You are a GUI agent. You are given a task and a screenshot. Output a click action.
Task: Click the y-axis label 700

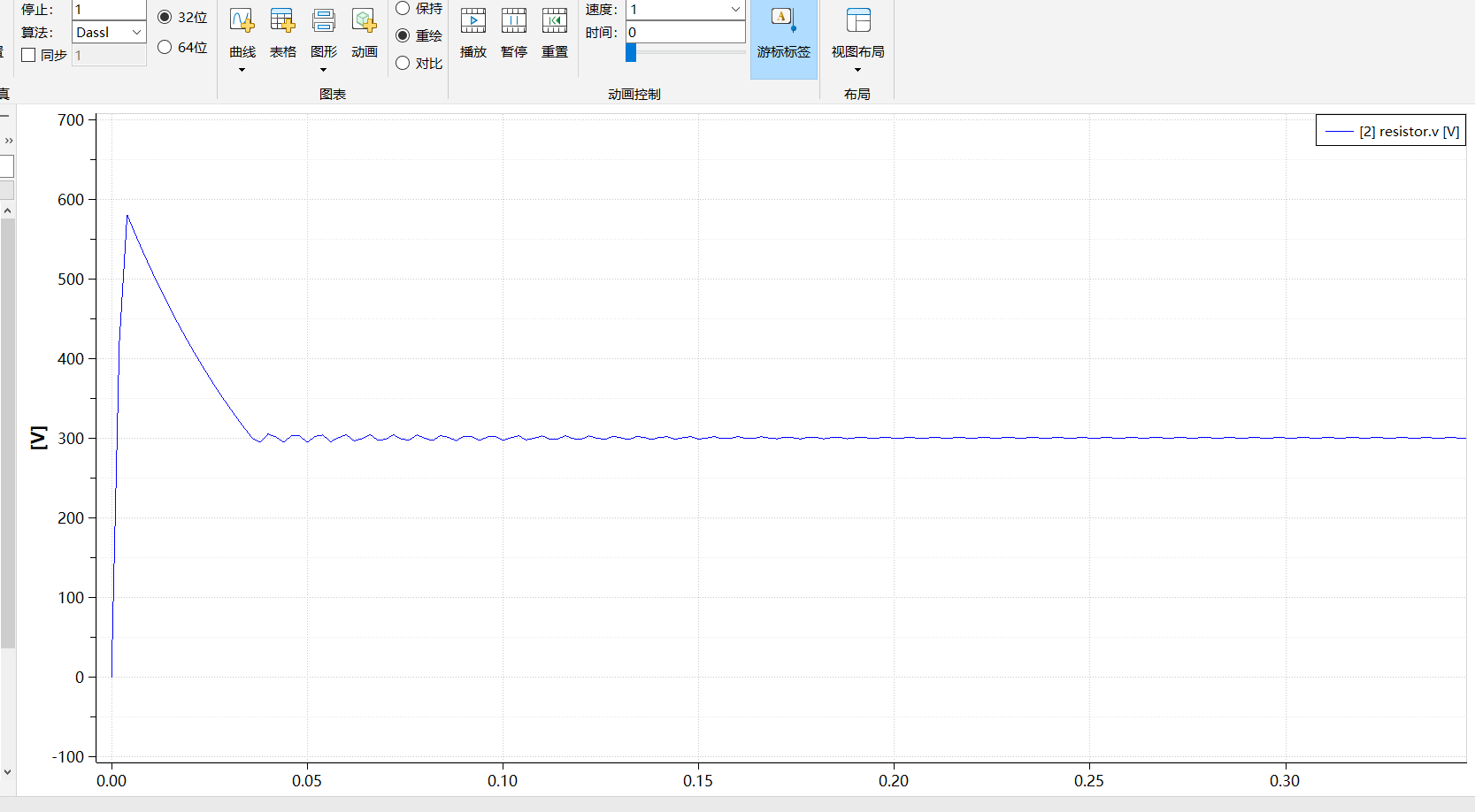pyautogui.click(x=71, y=120)
